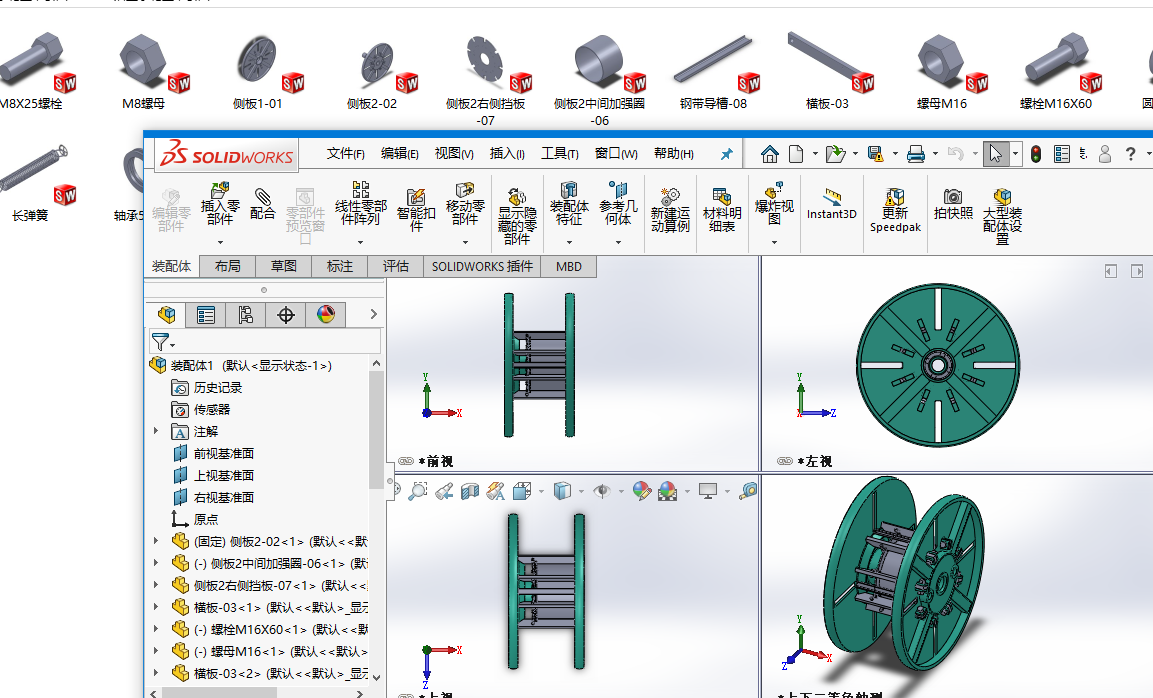This screenshot has width=1153, height=698.
Task: Open DimXpertManager crosshair tab
Action: 285,315
